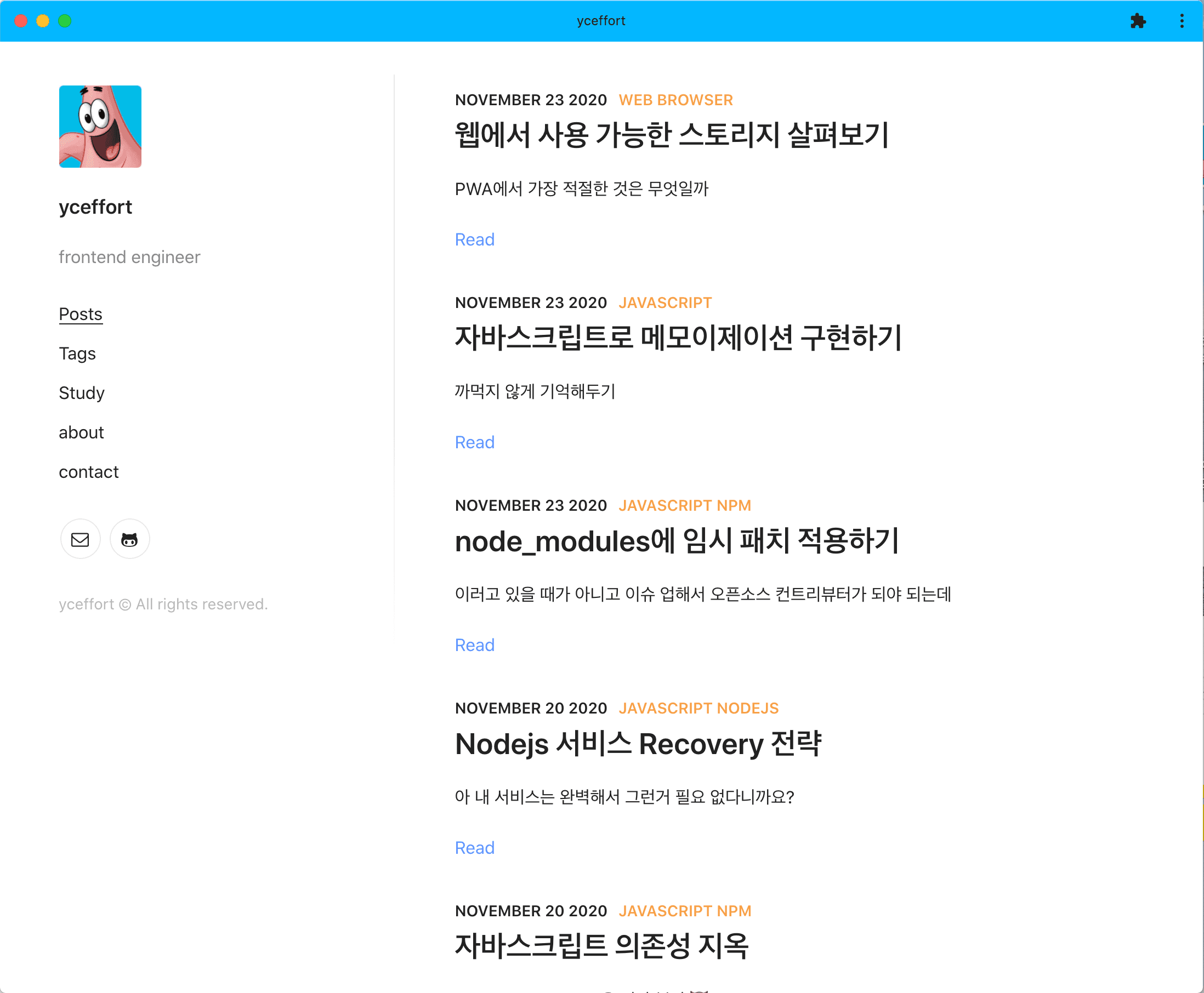1204x993 pixels.
Task: Open post titled 자바스크립트 의존성 지옥
Action: pyautogui.click(x=601, y=945)
